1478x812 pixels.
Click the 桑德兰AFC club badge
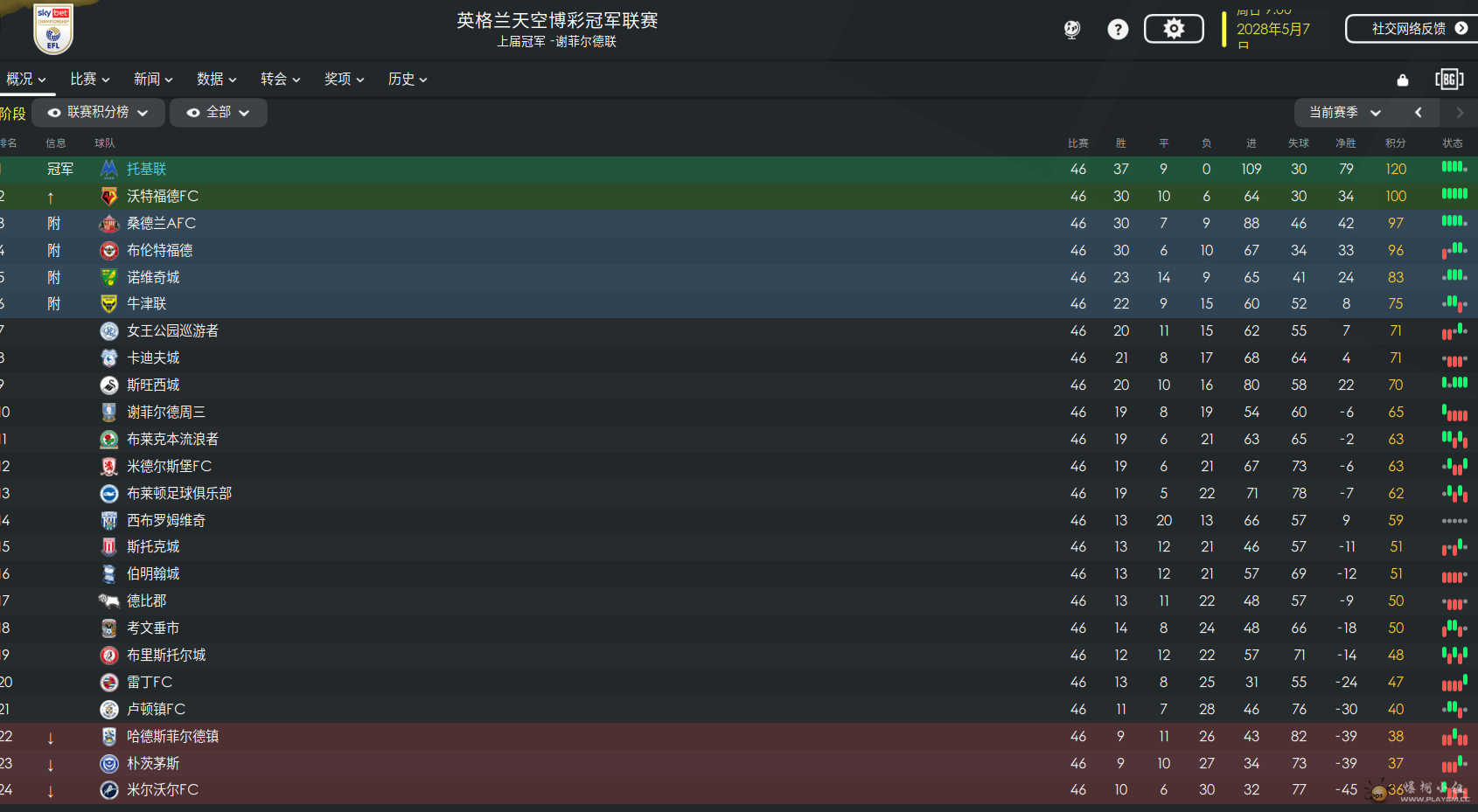point(109,224)
